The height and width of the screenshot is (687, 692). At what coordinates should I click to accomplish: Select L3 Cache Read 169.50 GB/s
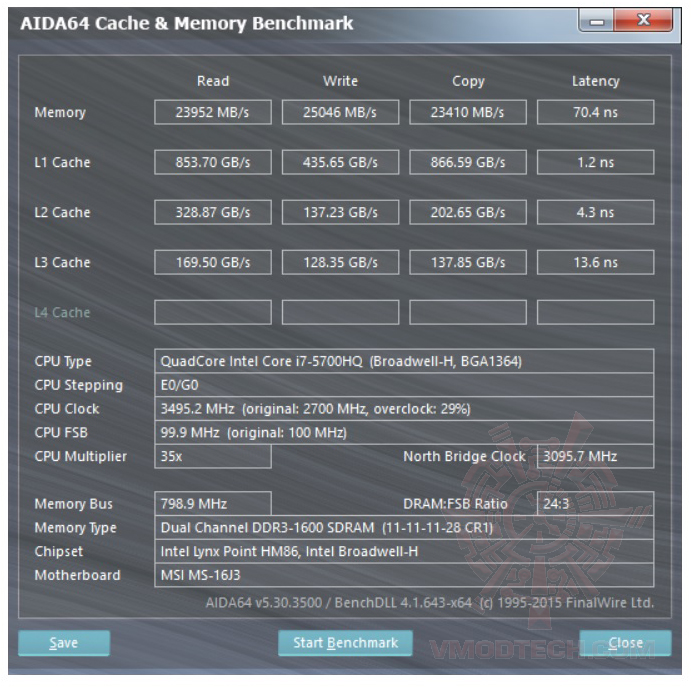[x=213, y=263]
